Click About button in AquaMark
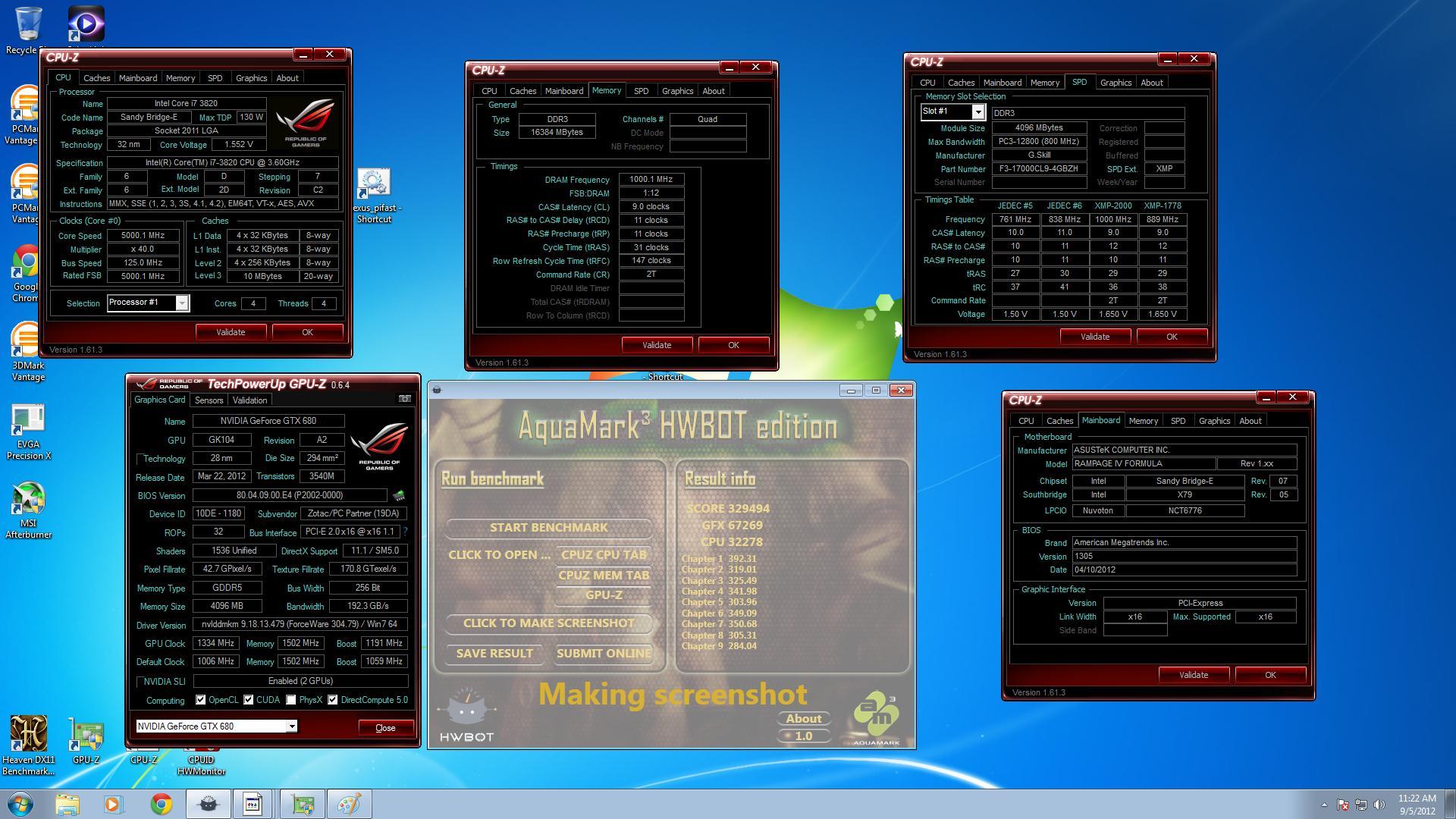The height and width of the screenshot is (819, 1456). (803, 718)
